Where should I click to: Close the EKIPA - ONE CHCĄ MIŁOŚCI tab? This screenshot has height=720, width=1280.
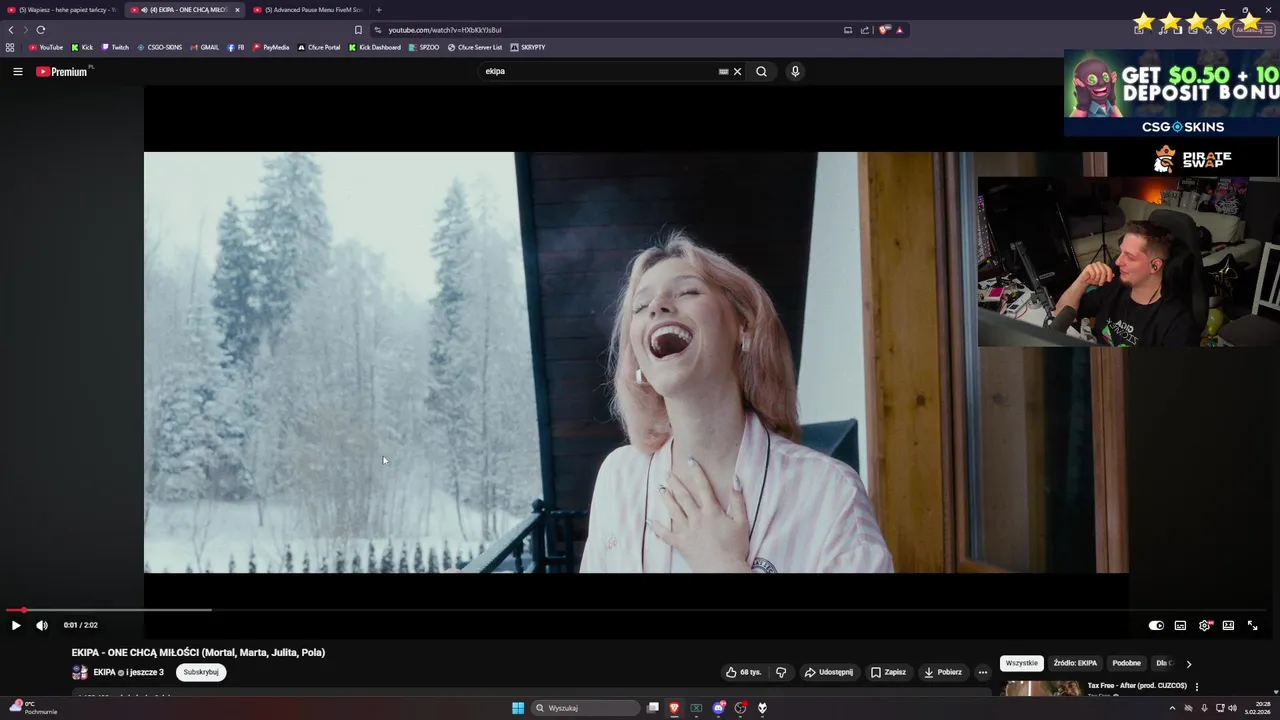tap(237, 10)
